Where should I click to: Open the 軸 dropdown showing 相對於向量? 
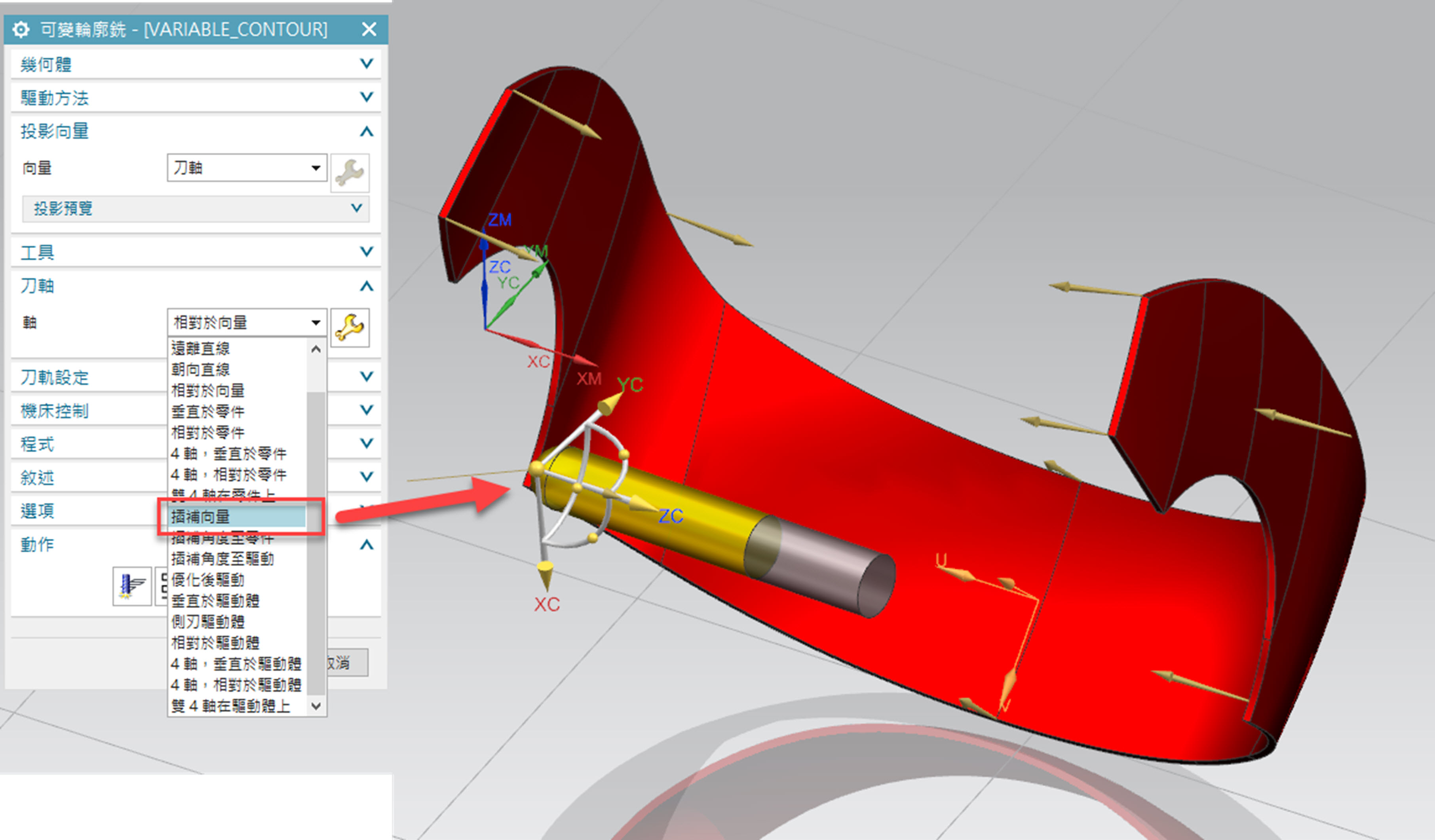pyautogui.click(x=247, y=322)
